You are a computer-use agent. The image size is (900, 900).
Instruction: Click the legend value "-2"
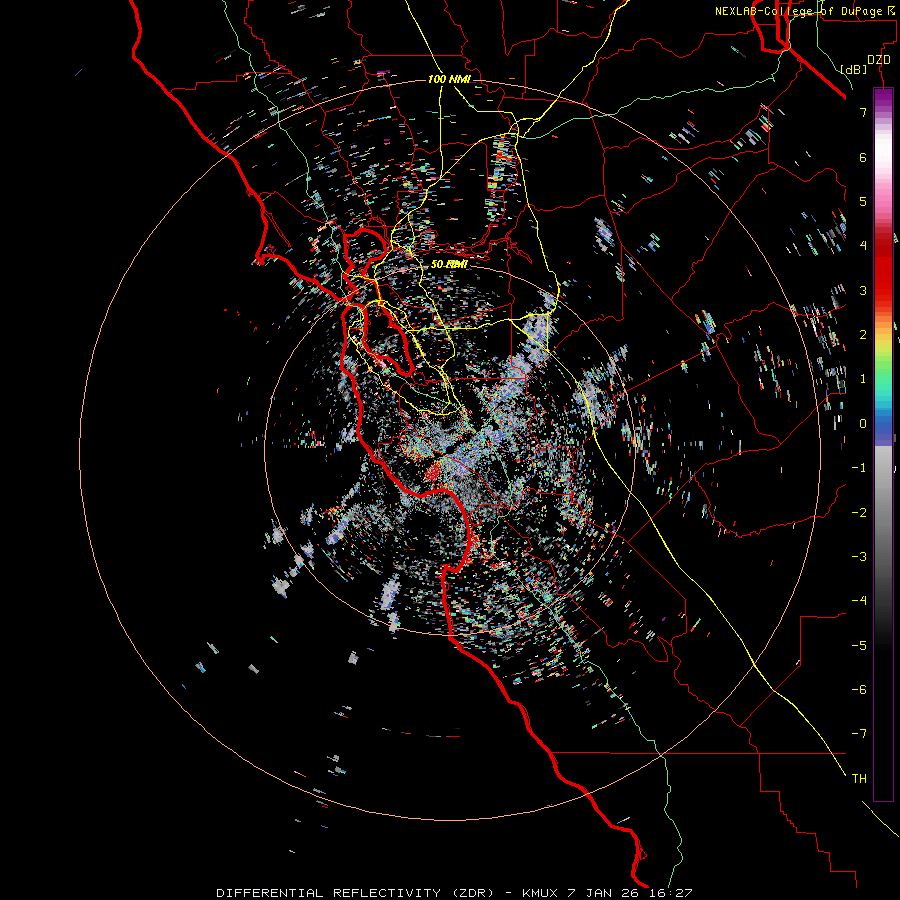click(x=859, y=512)
